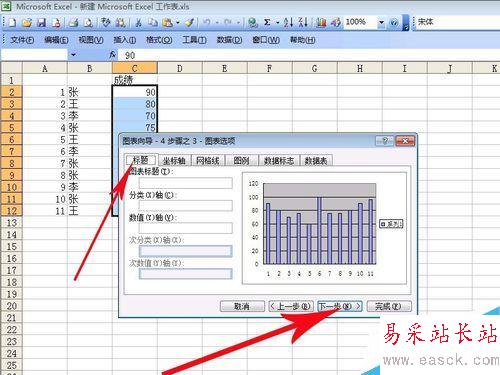Click the Research icon
Viewport: 500px width, 375px height.
point(120,22)
